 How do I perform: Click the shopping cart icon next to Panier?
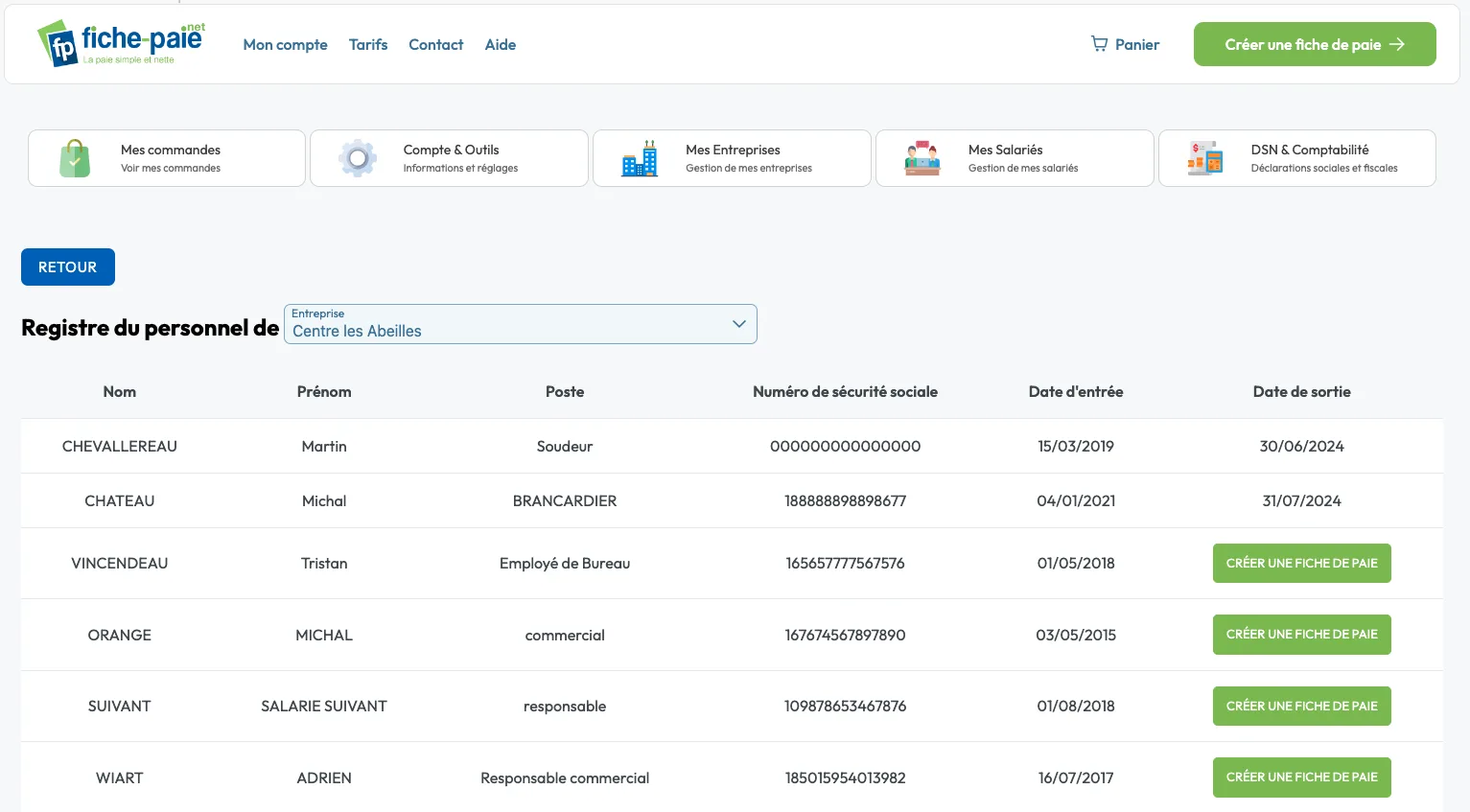(1099, 44)
